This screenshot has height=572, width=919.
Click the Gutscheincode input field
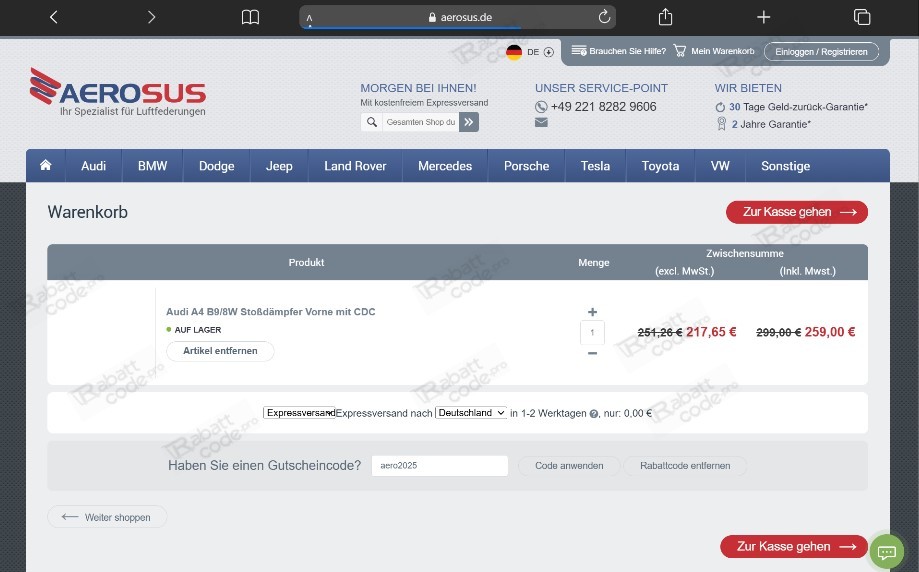[x=440, y=465]
